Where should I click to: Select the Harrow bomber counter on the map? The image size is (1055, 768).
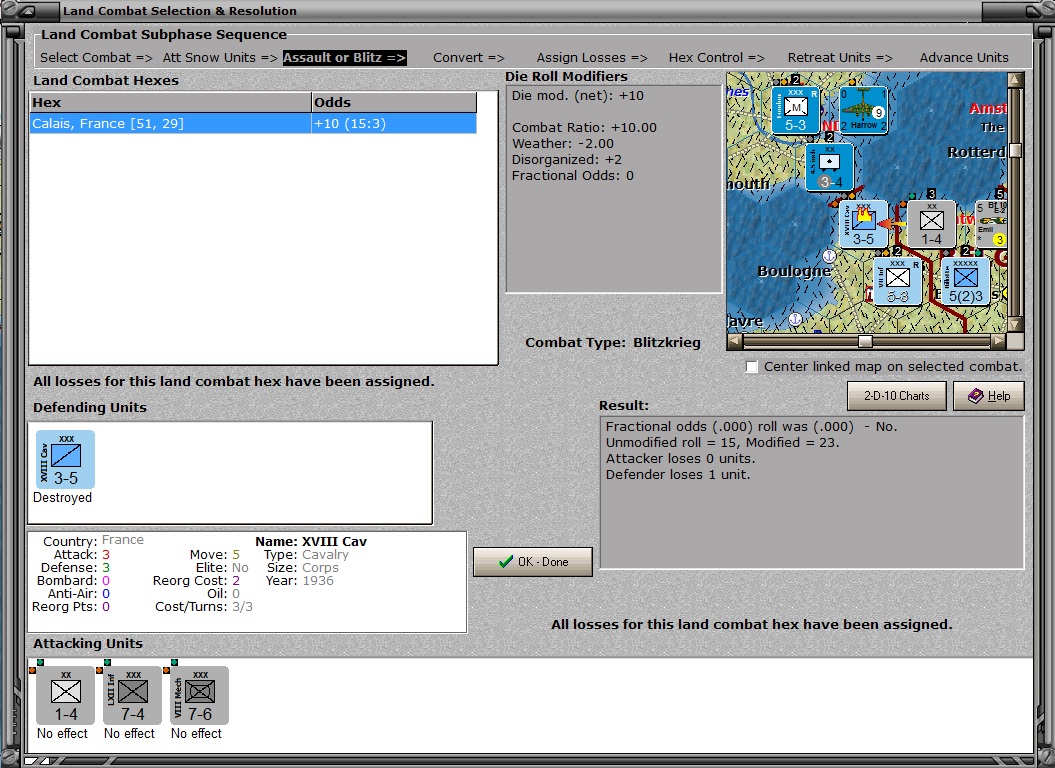click(863, 110)
